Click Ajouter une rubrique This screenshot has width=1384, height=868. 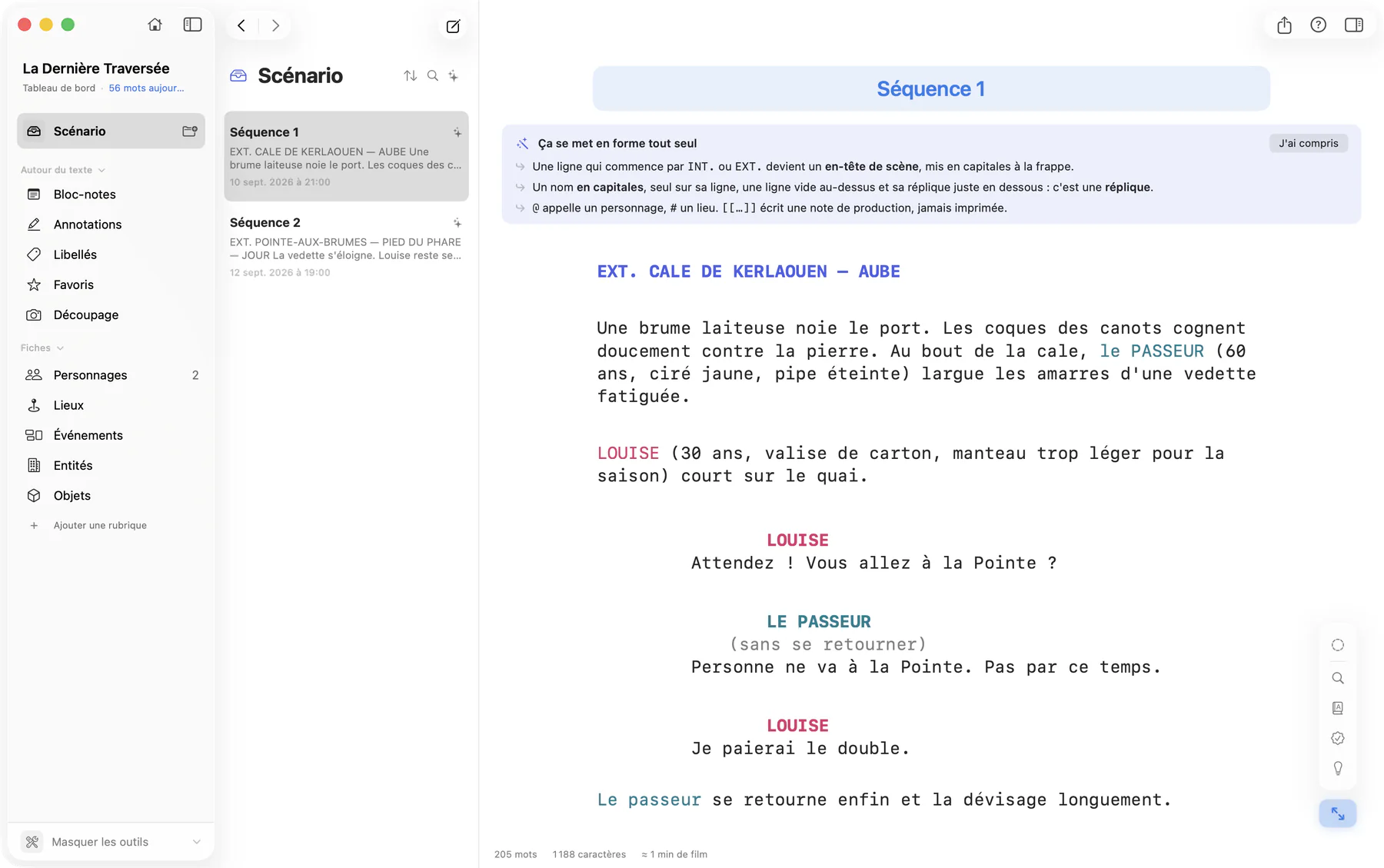tap(100, 525)
